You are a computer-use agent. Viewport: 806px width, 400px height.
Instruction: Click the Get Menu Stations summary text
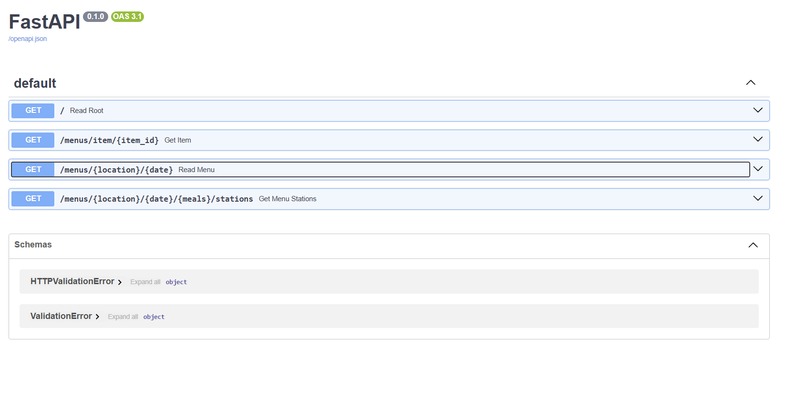point(287,198)
